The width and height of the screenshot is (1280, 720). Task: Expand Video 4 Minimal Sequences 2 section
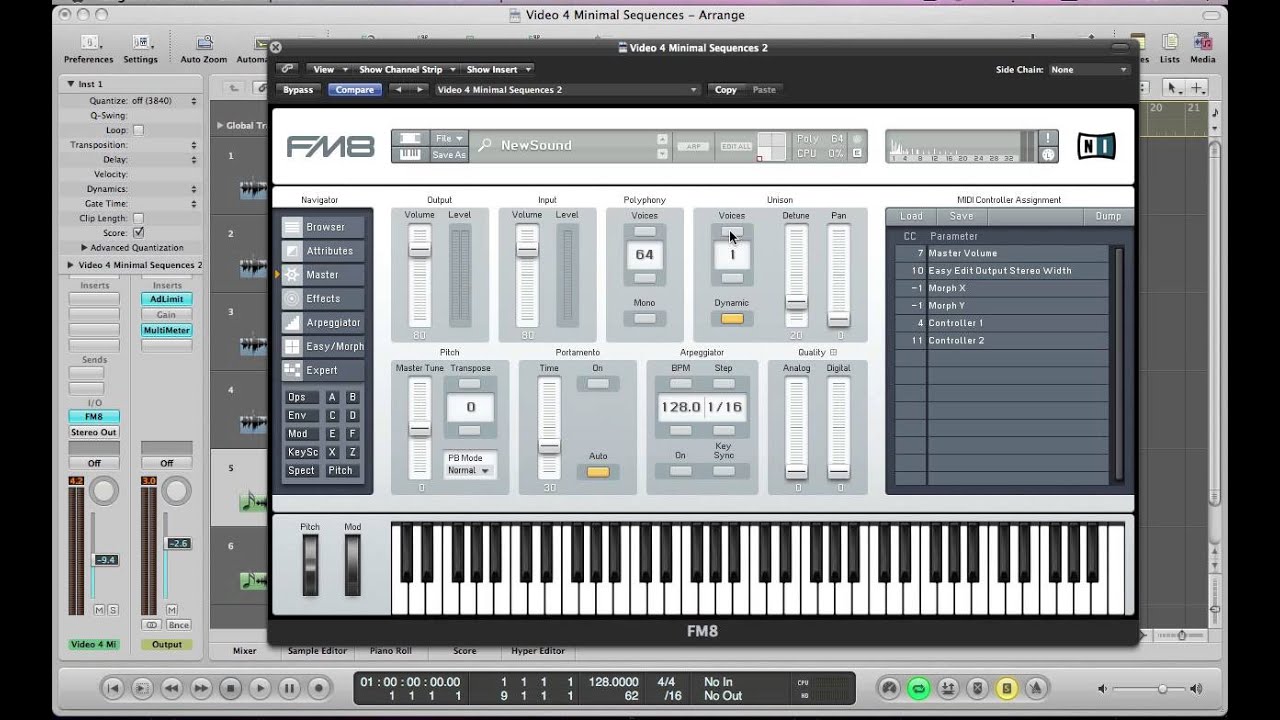(70, 265)
